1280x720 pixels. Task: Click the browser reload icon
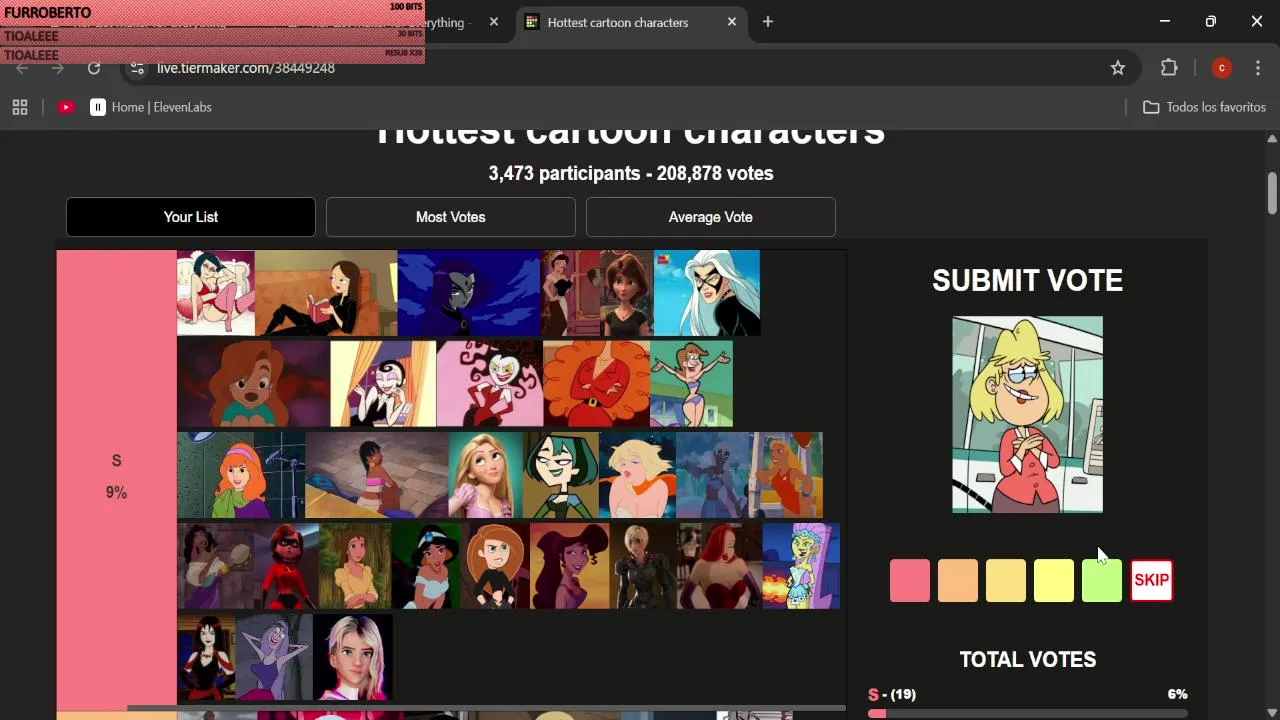[94, 68]
